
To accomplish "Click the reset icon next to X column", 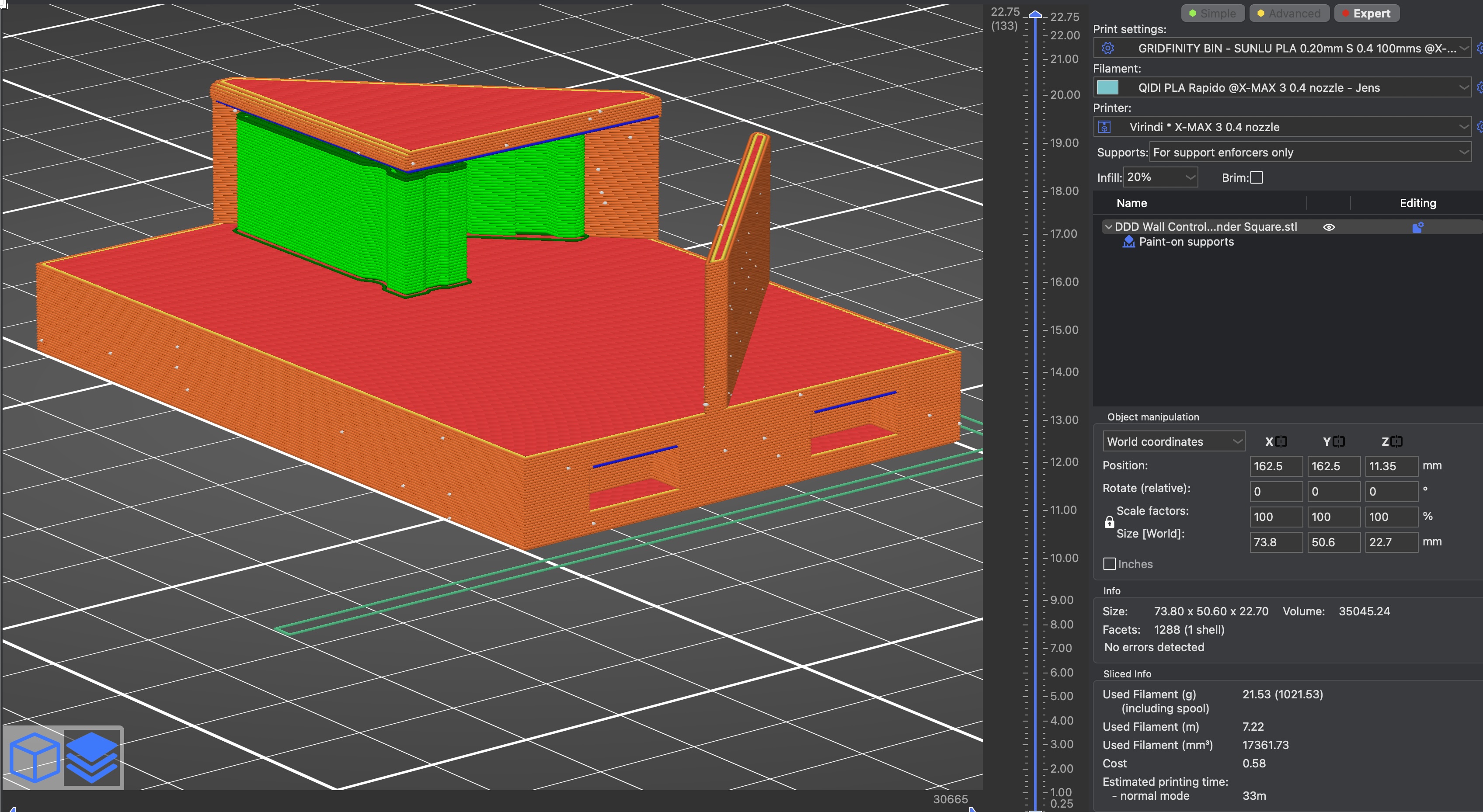I will (x=1281, y=441).
